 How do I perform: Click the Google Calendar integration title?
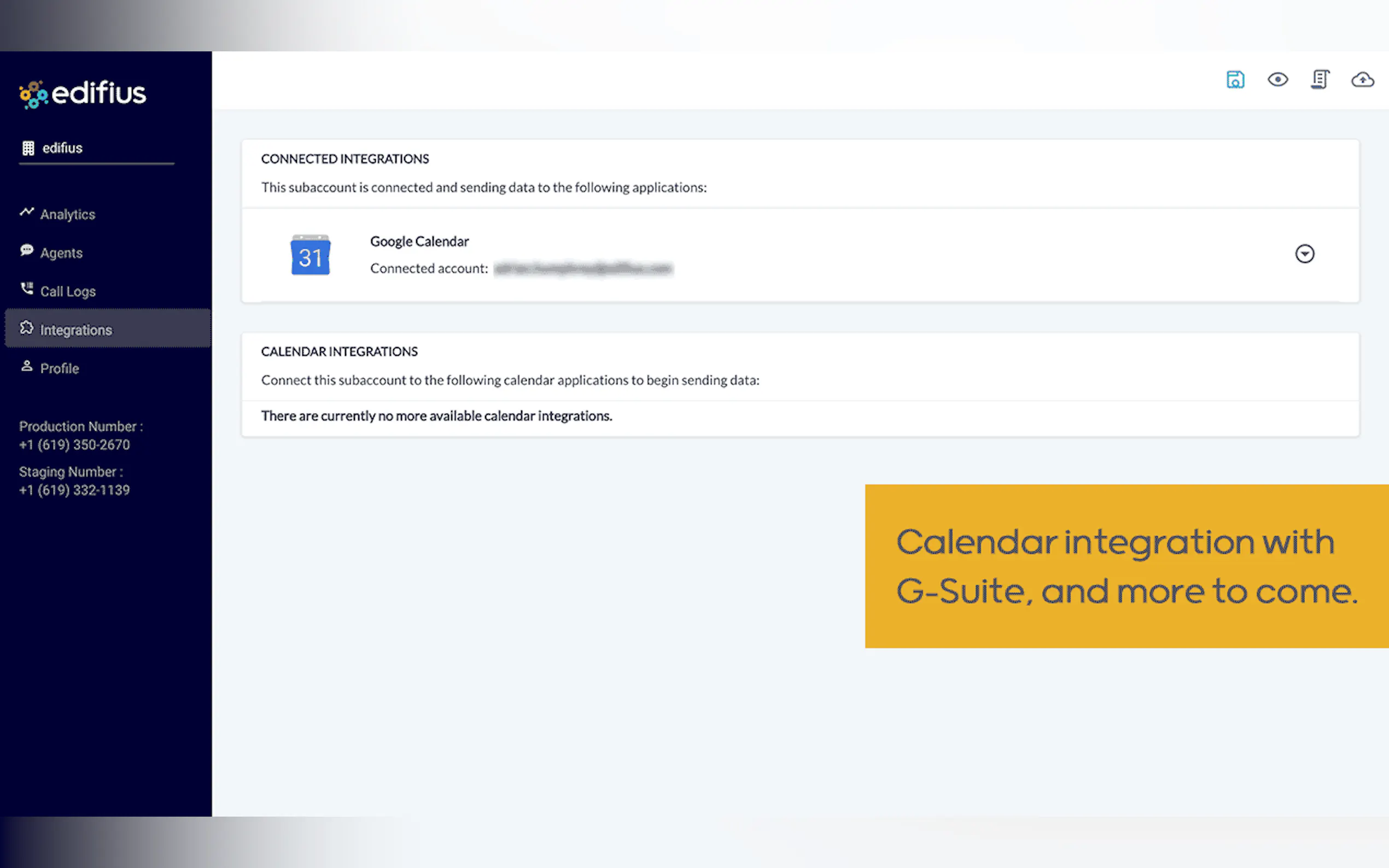coord(419,242)
